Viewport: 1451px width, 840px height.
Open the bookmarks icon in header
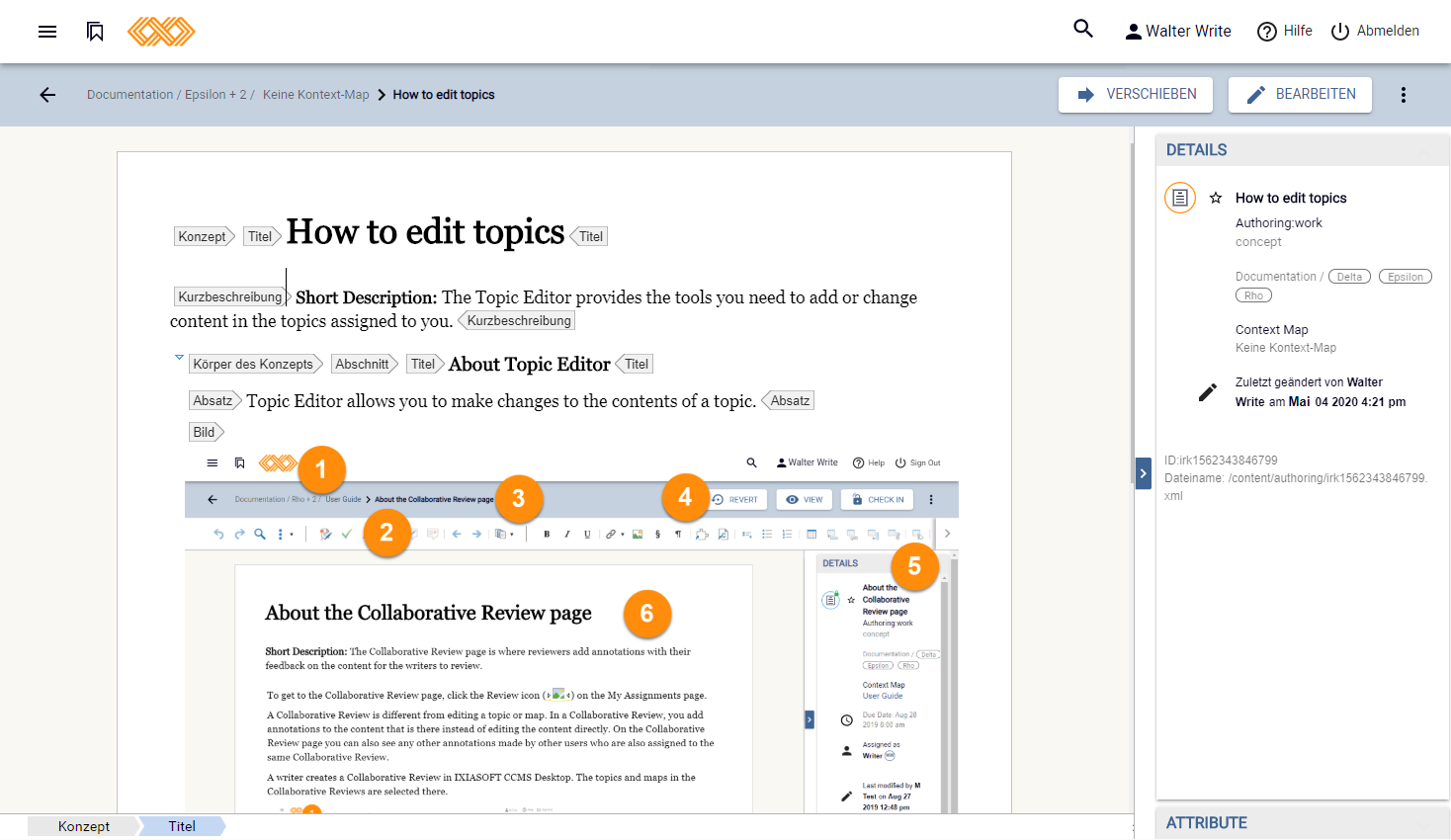(95, 32)
